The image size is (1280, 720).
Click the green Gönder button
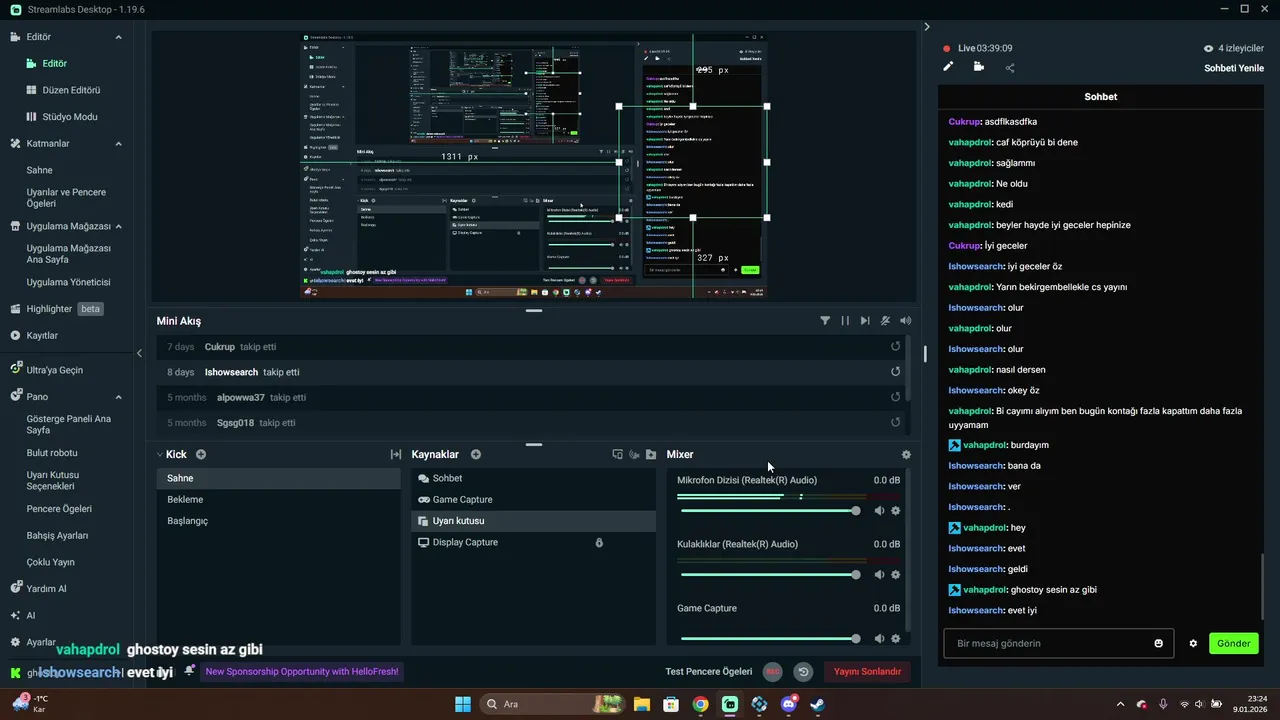[x=1233, y=643]
